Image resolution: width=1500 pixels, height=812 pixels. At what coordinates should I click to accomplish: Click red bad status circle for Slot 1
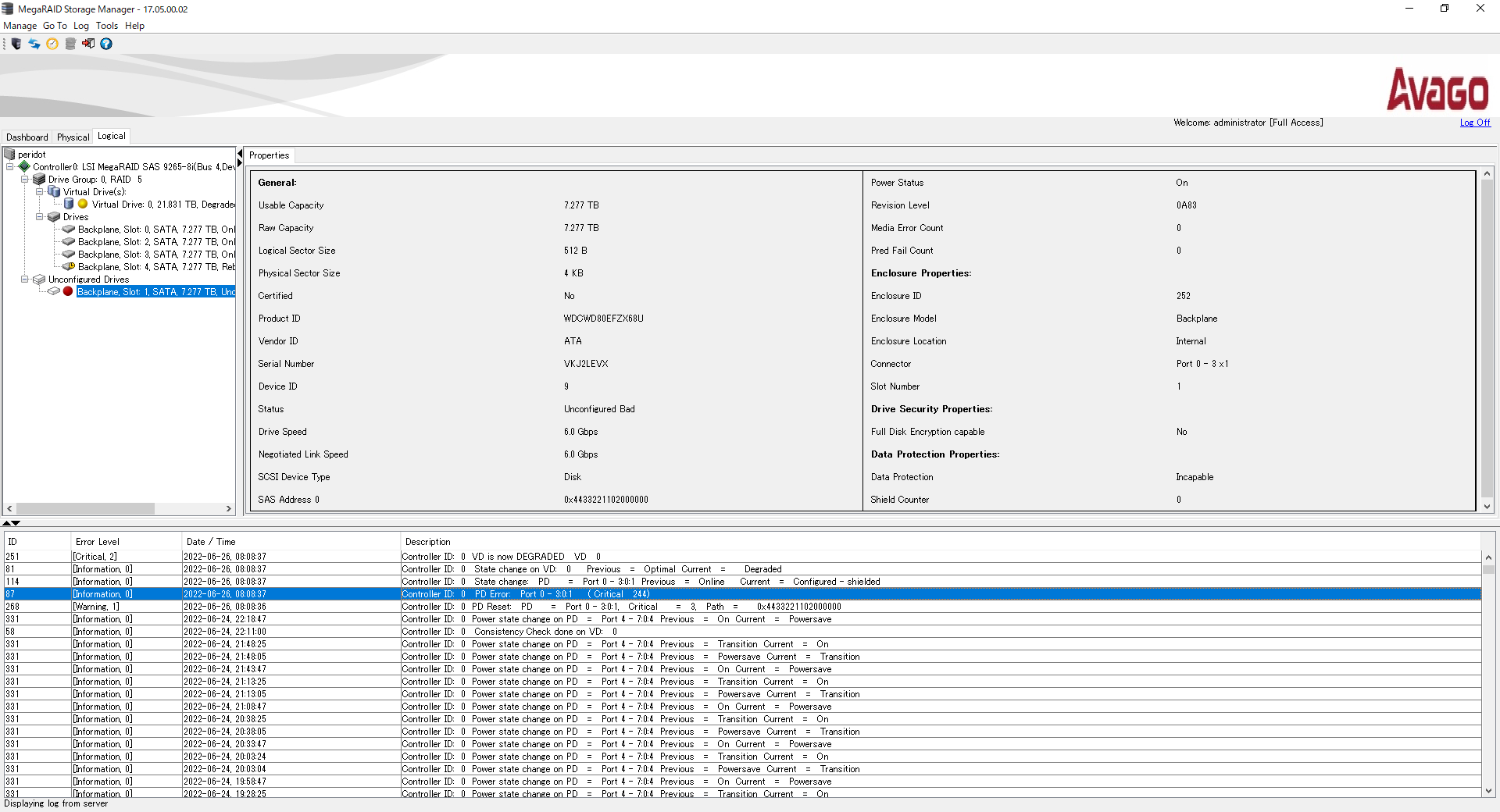[68, 291]
